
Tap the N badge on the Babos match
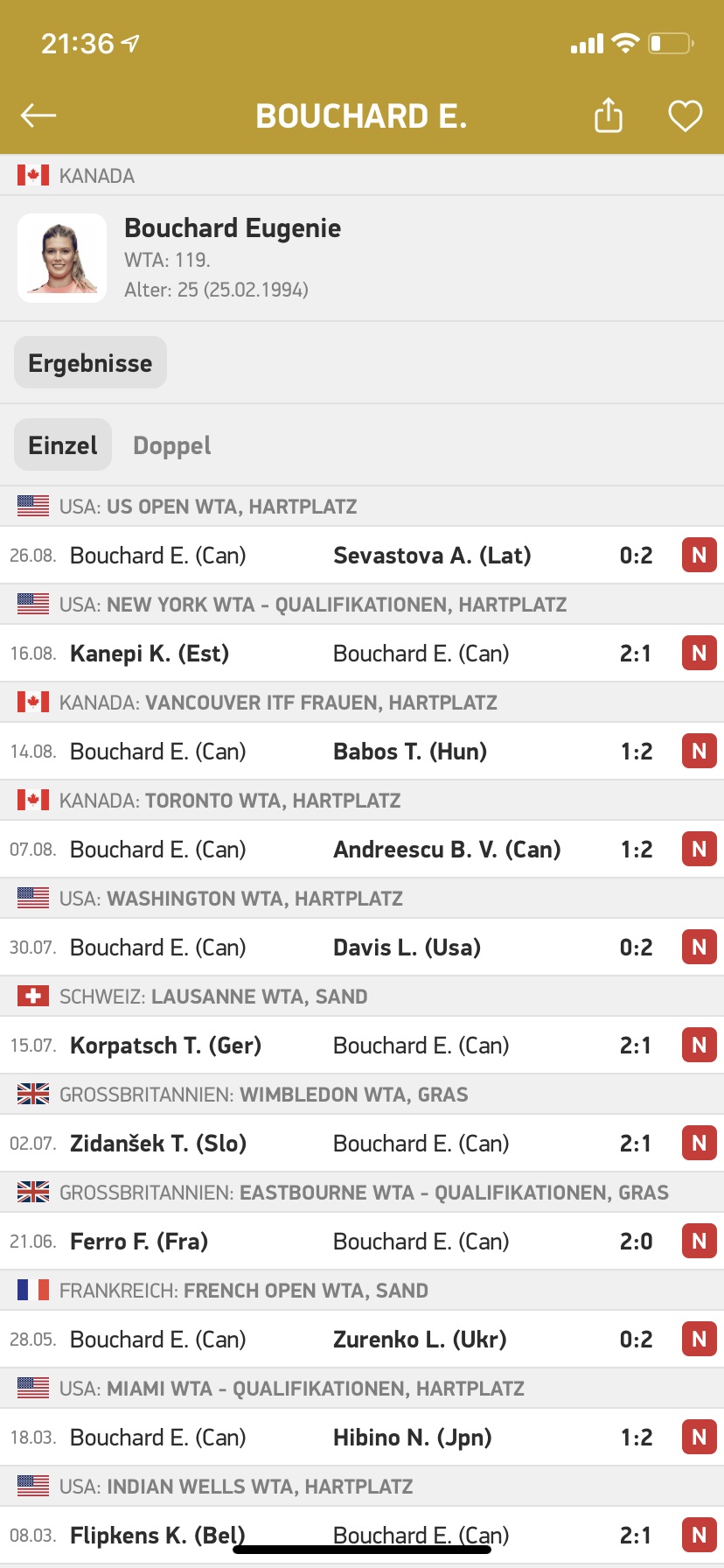coord(699,752)
